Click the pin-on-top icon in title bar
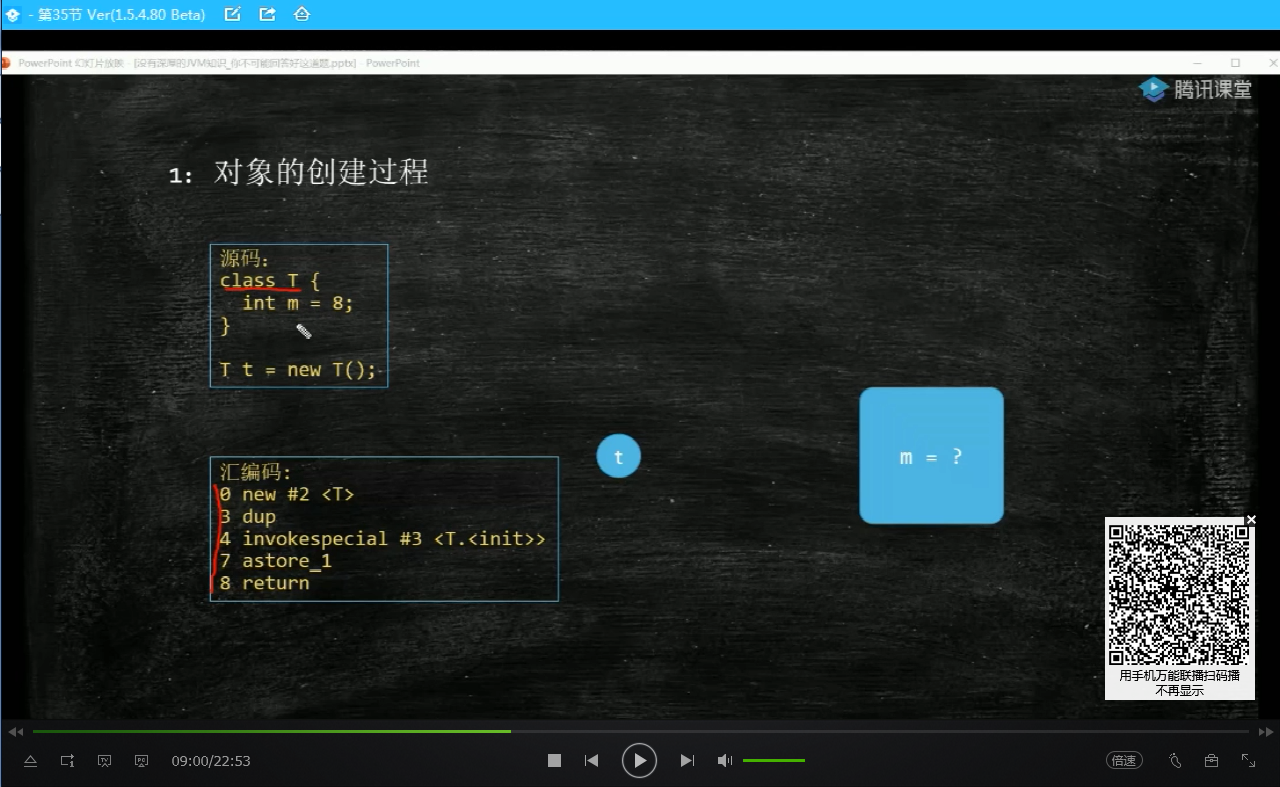The height and width of the screenshot is (787, 1280). 301,14
